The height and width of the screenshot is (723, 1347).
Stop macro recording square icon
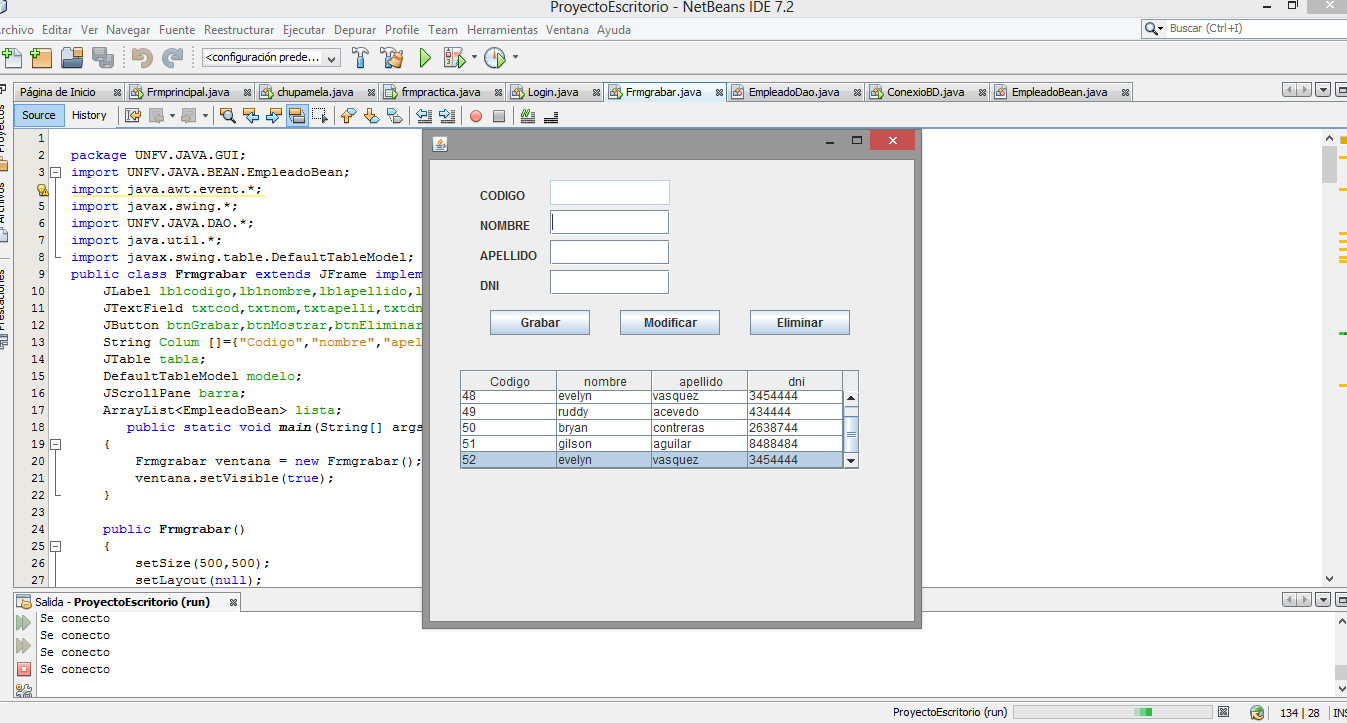(x=499, y=116)
